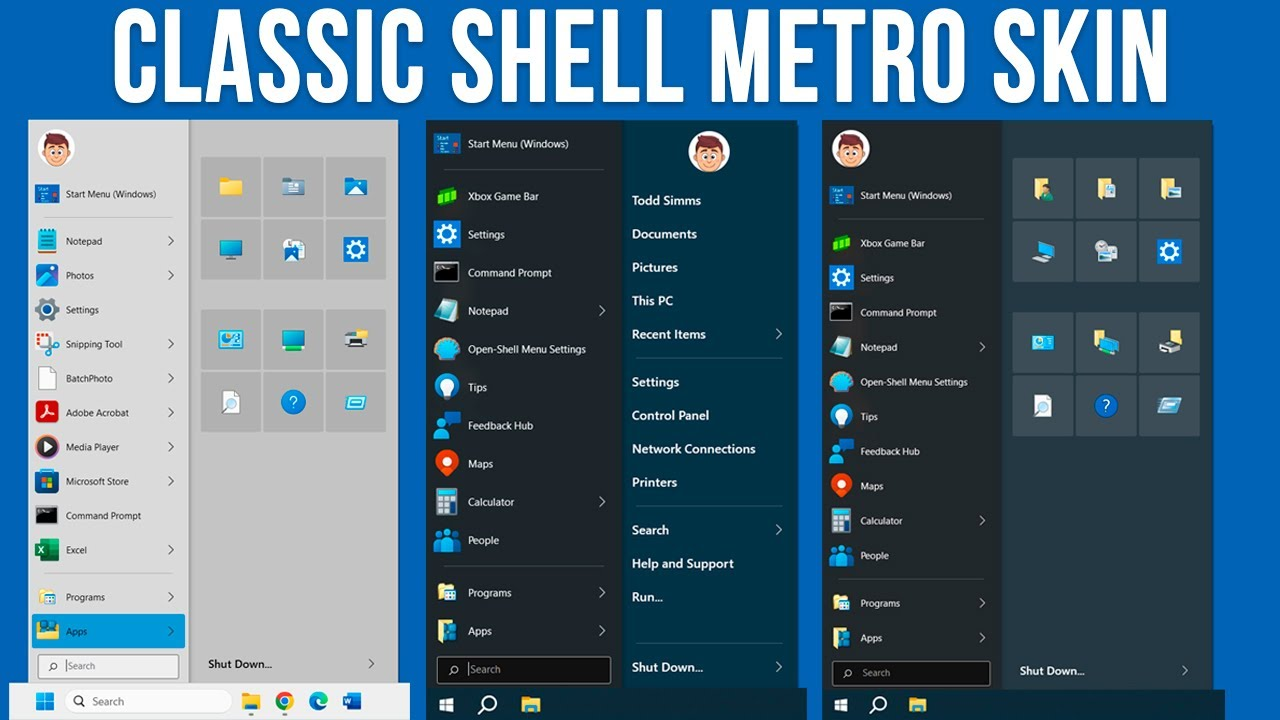Focus the search field in the text-link dark menu
Viewport: 1280px width, 720px height.
point(524,670)
